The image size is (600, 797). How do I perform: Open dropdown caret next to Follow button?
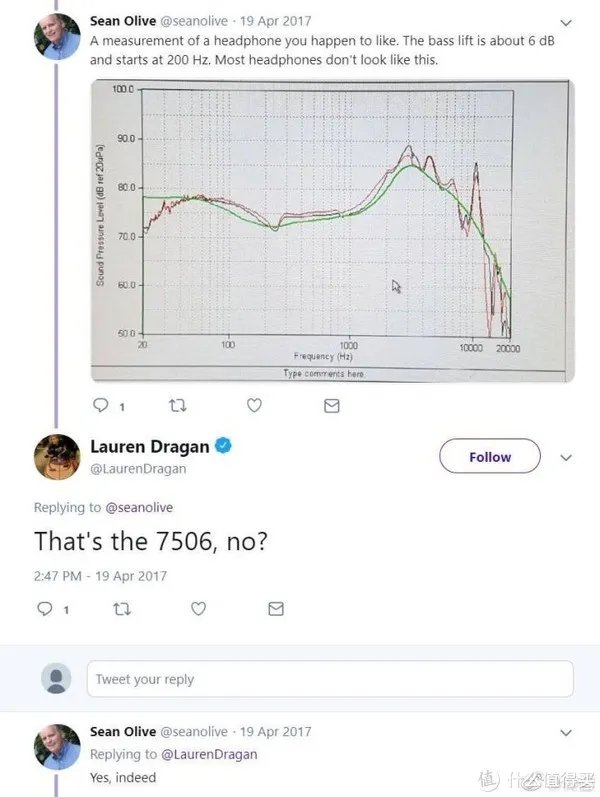coord(566,457)
